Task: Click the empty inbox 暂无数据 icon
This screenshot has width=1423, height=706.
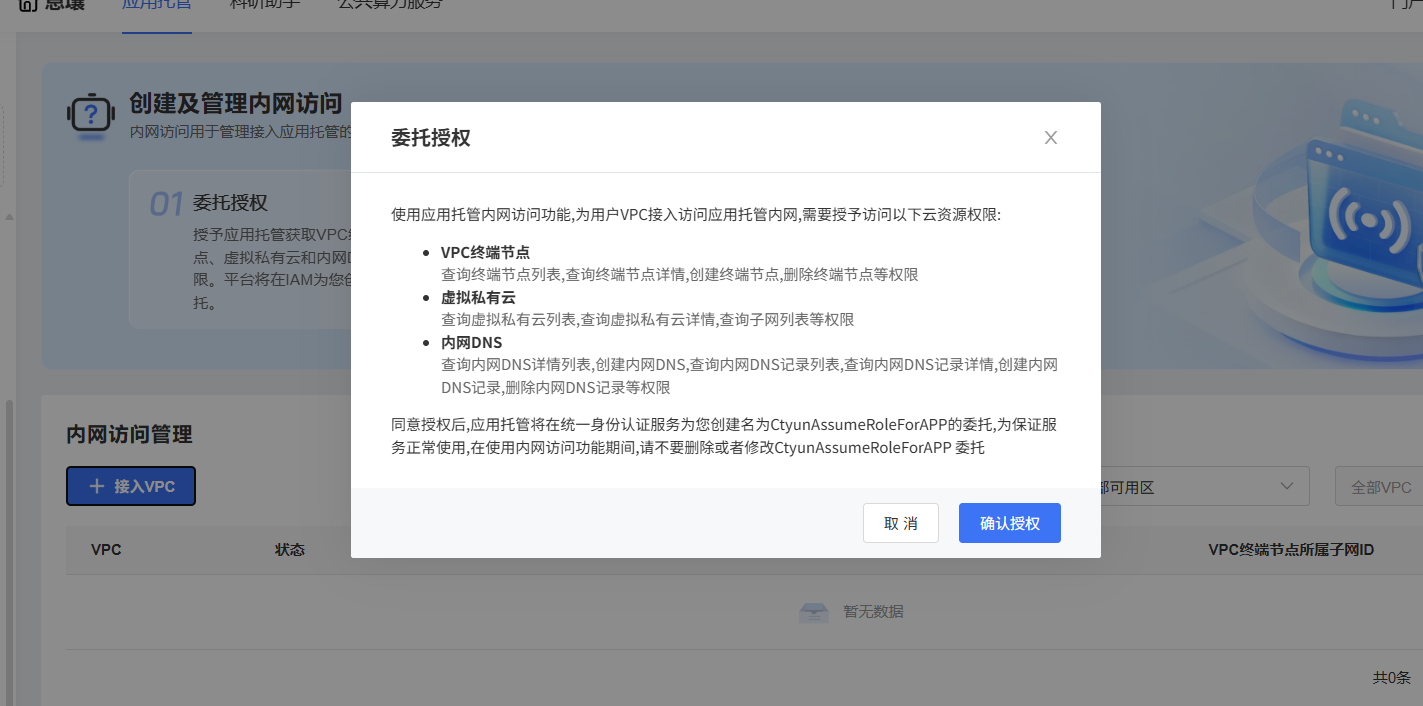Action: tap(814, 612)
